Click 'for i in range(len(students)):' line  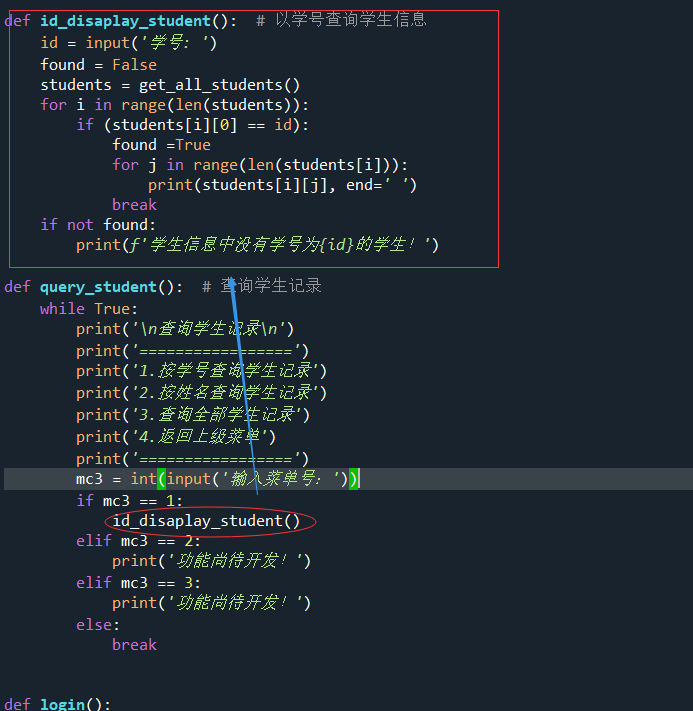[x=175, y=105]
